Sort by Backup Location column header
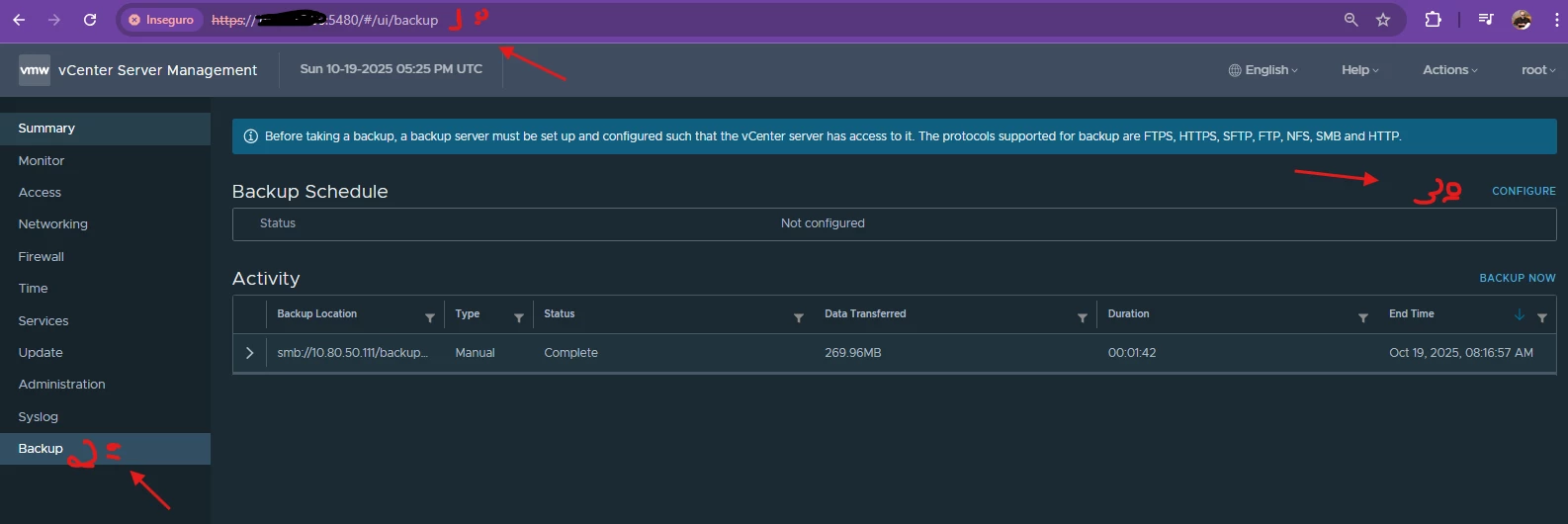Viewport: 1568px width, 524px height. pos(316,313)
